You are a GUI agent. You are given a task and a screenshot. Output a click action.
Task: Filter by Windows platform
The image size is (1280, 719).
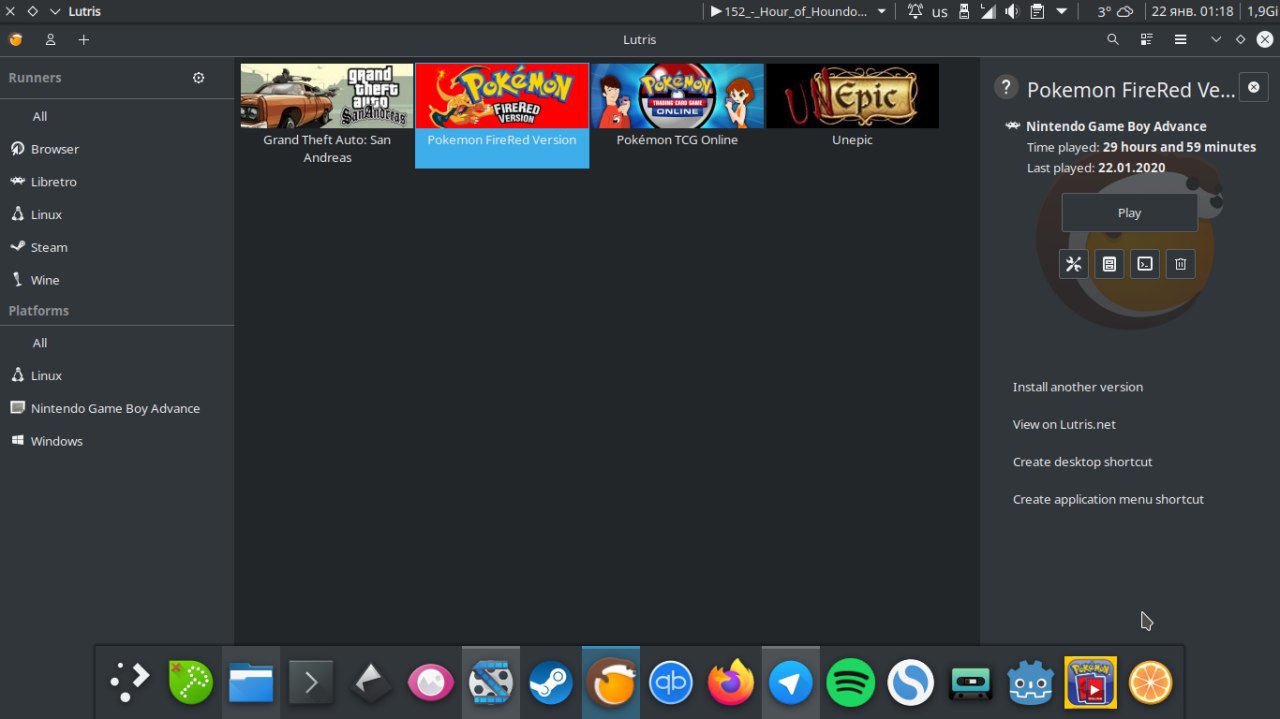click(117, 441)
